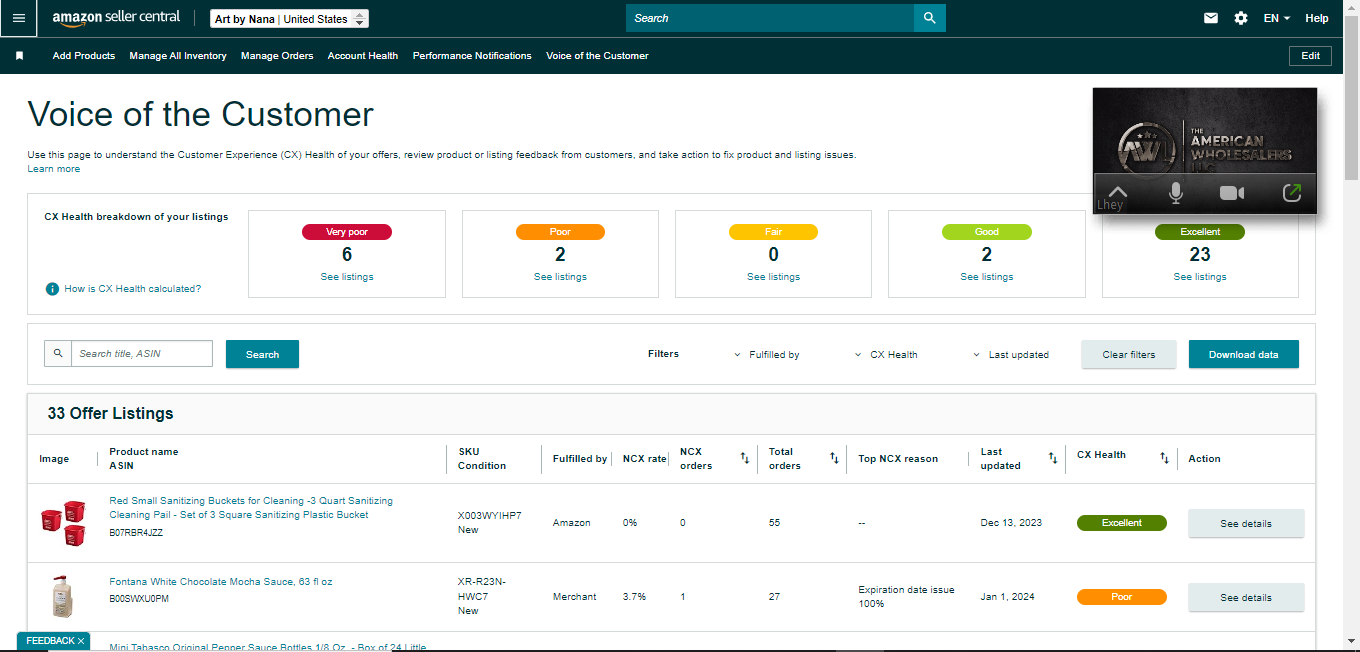Open Manage Orders

pyautogui.click(x=277, y=56)
